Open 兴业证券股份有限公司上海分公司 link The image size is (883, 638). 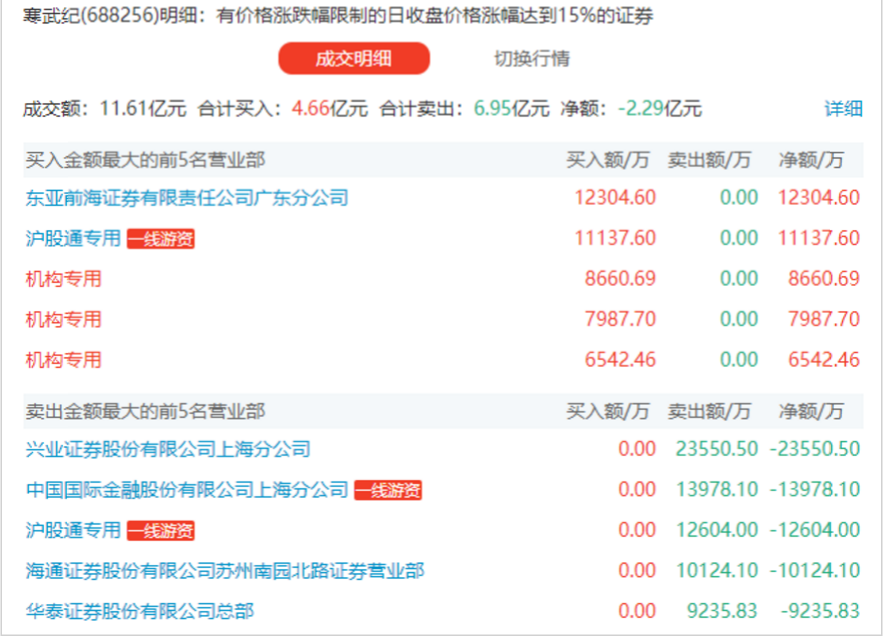(168, 449)
